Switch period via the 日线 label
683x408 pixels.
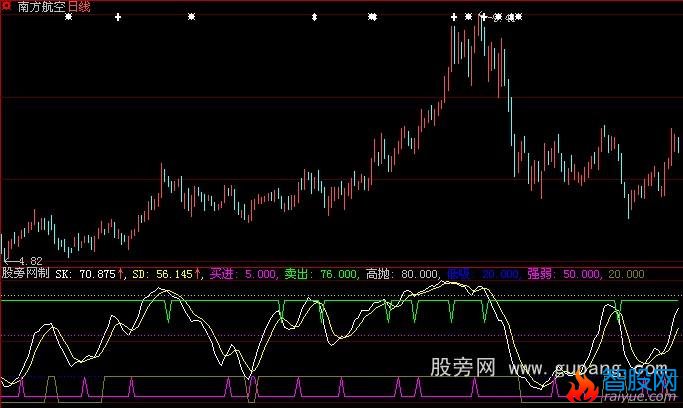click(x=78, y=7)
